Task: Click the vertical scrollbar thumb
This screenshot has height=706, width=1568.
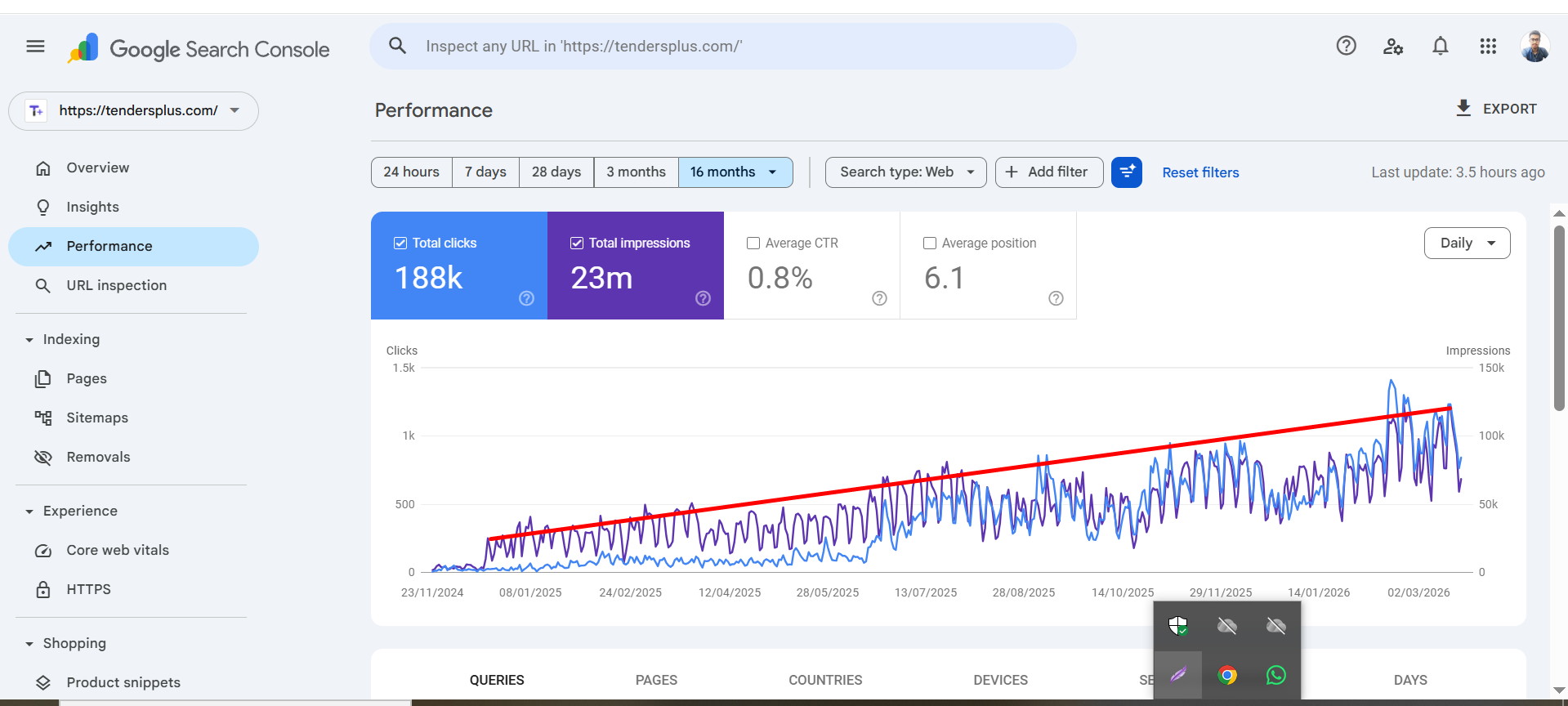Action: (1559, 319)
